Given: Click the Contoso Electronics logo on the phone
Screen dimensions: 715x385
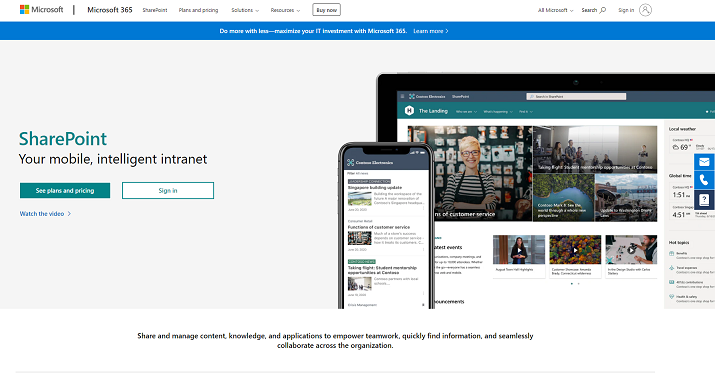Looking at the screenshot, I should click(351, 162).
